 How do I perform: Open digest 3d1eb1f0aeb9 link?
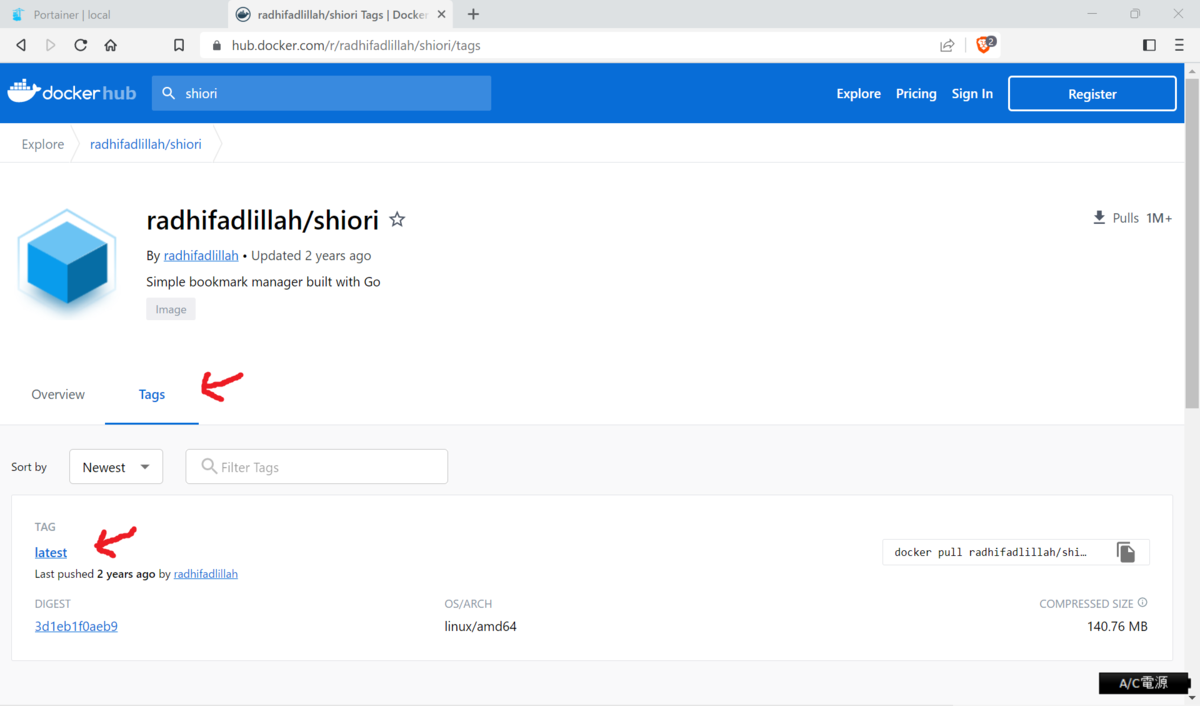(76, 626)
